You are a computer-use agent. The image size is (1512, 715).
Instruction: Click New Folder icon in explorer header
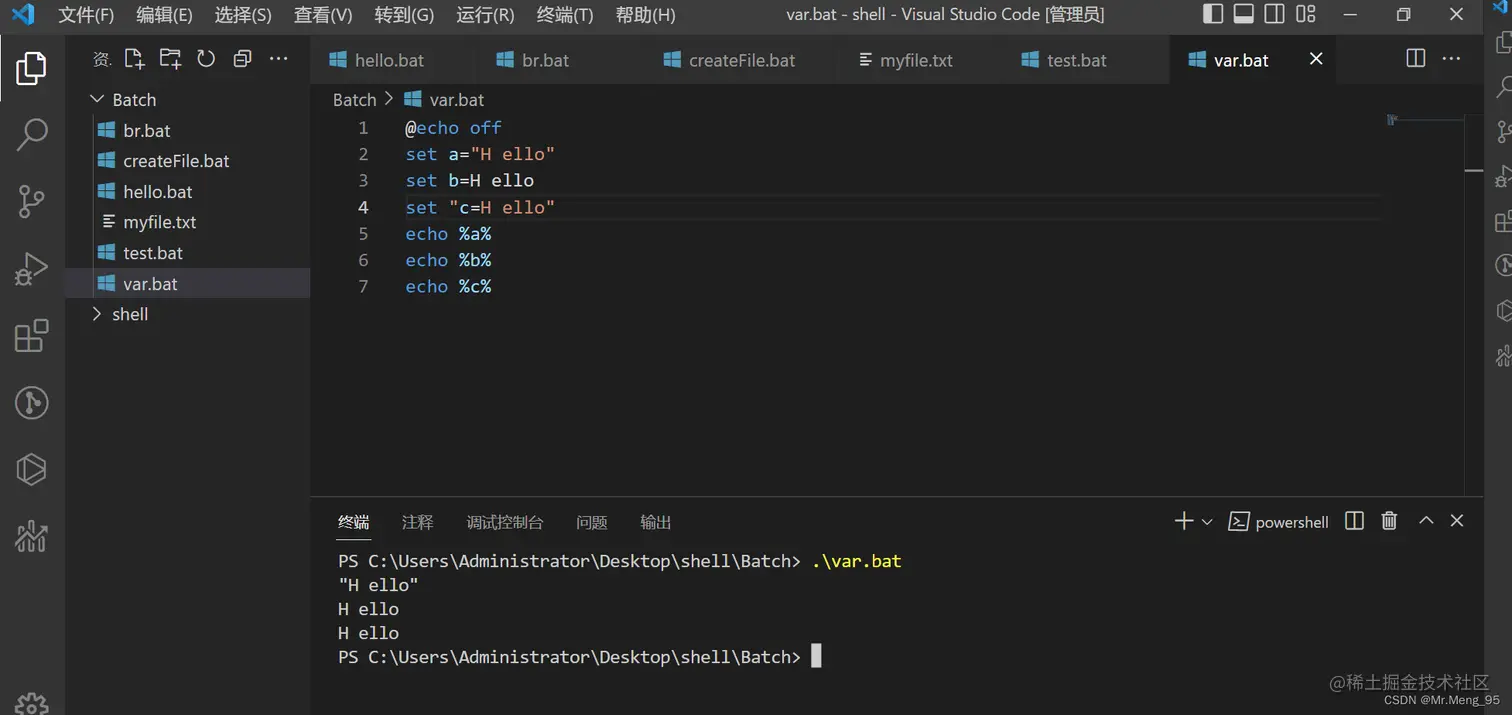170,59
